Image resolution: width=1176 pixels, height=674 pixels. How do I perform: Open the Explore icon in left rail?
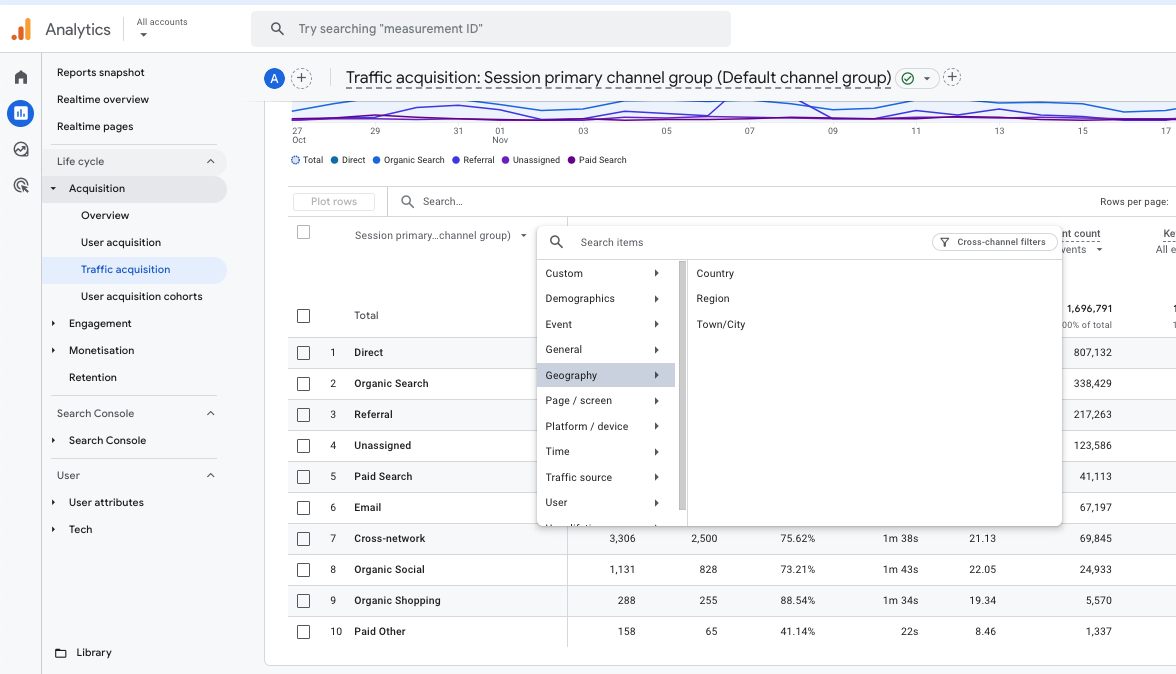point(21,149)
